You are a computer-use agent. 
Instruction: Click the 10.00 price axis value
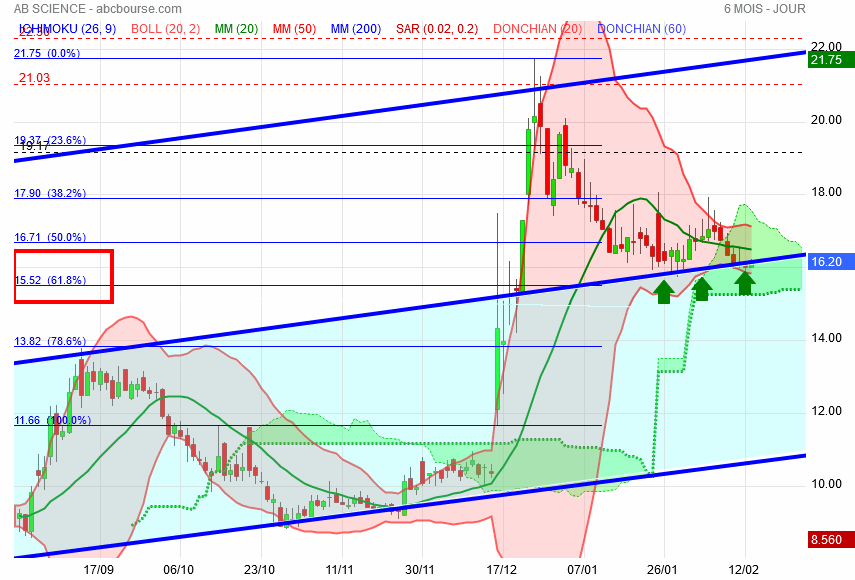click(826, 484)
